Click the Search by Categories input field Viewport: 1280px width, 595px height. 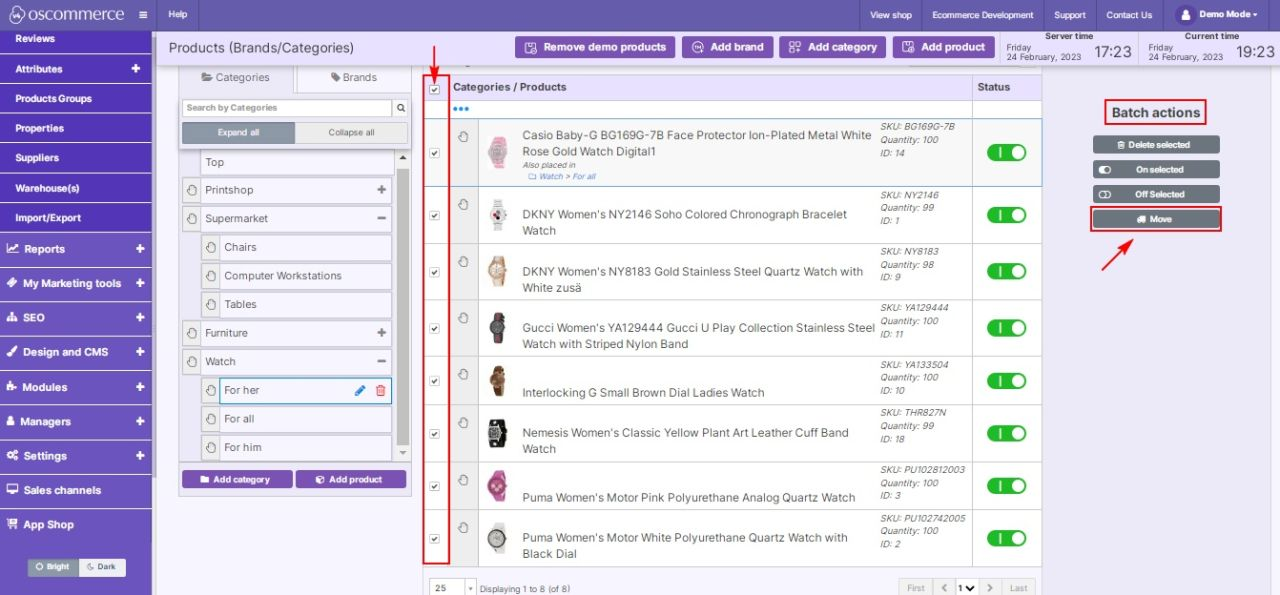point(286,108)
